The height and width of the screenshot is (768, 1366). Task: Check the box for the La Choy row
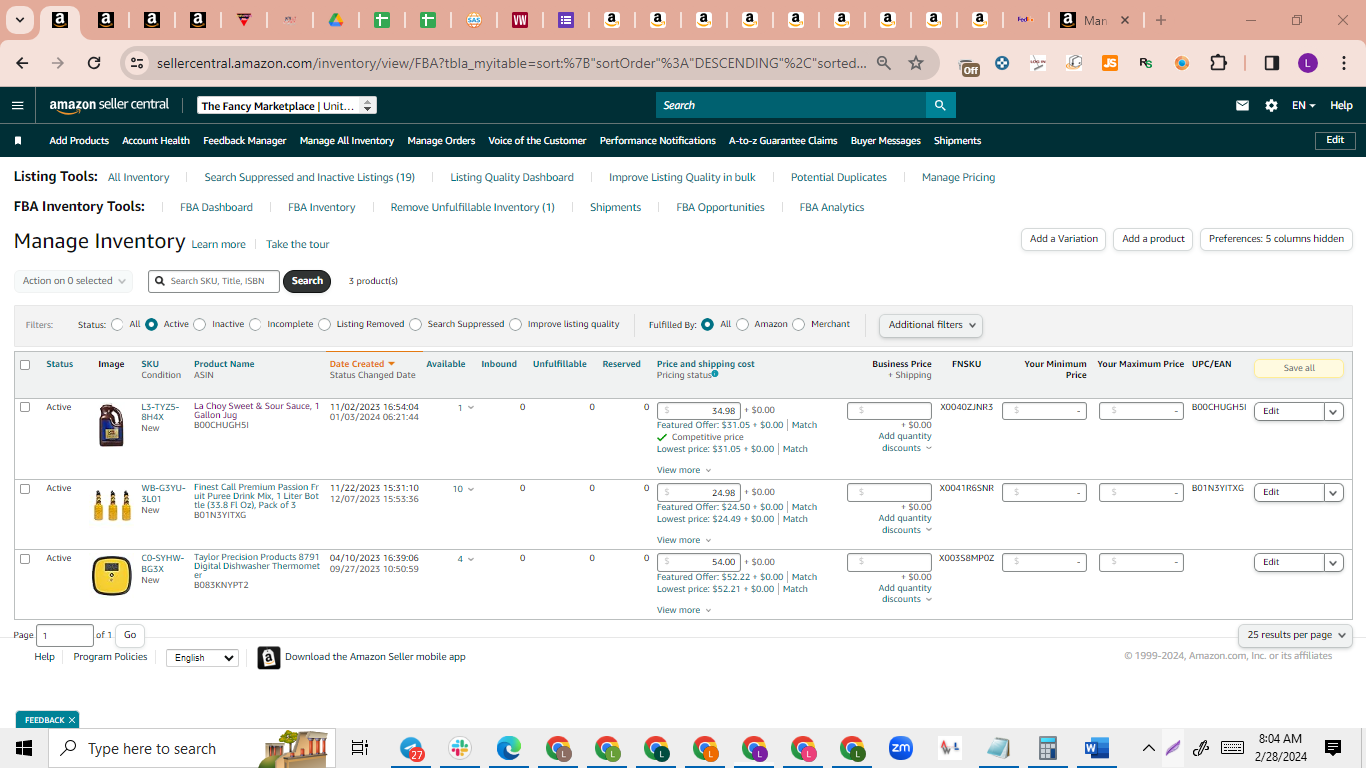click(x=25, y=407)
